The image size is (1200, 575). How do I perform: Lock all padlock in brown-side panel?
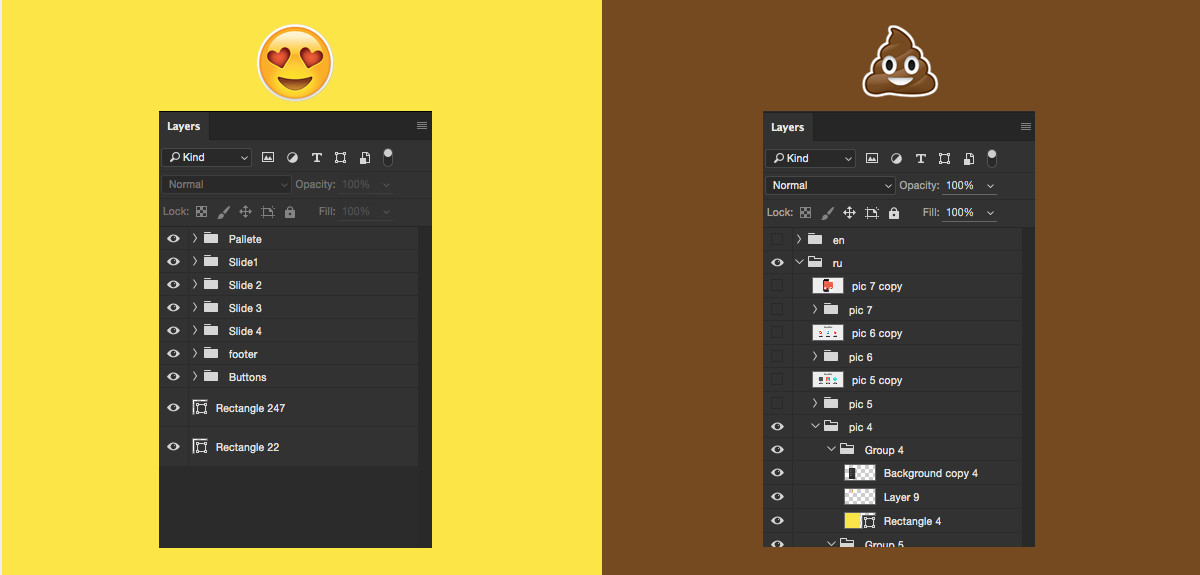pos(894,213)
